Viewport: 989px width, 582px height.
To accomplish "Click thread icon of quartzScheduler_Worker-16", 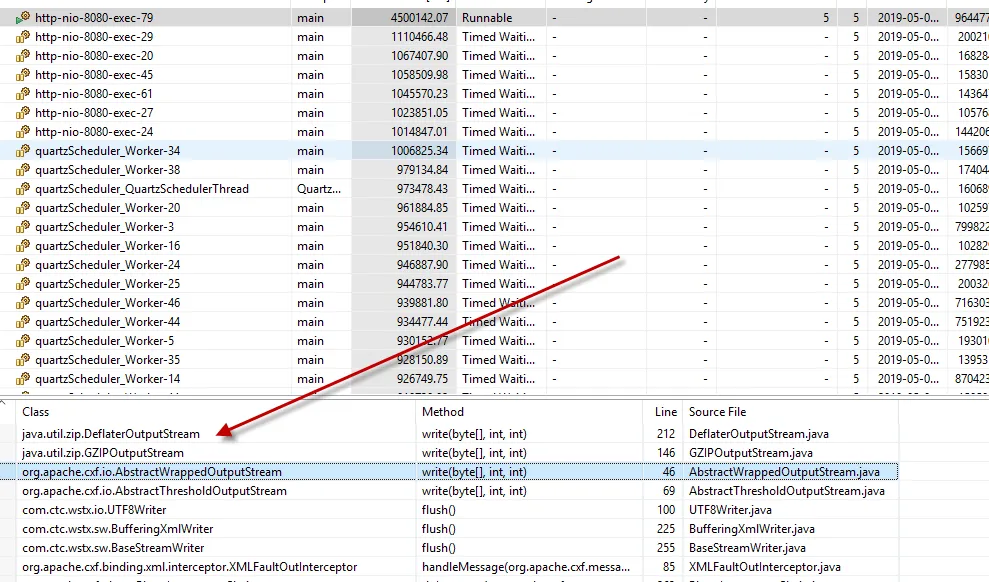I will point(23,245).
